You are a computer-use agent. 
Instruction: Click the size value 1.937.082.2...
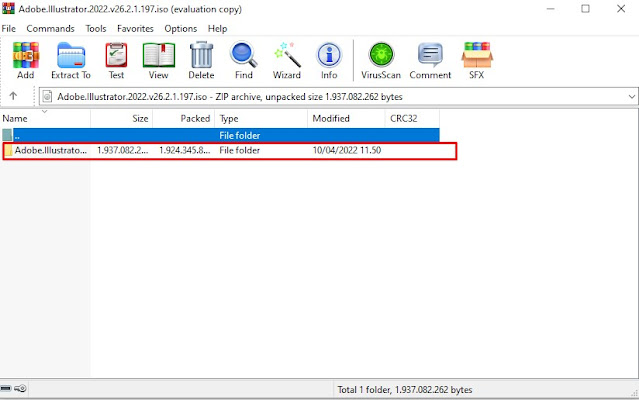pos(123,150)
